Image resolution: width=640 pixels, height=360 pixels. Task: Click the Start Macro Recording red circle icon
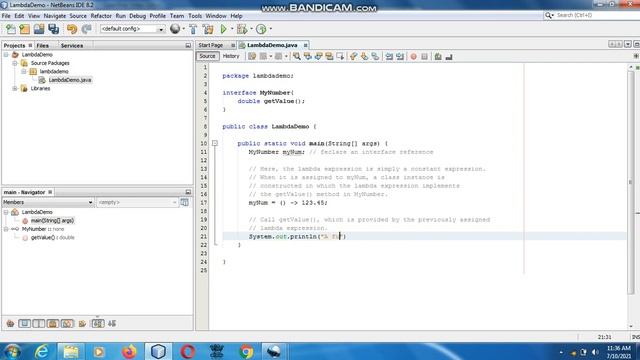(x=413, y=56)
